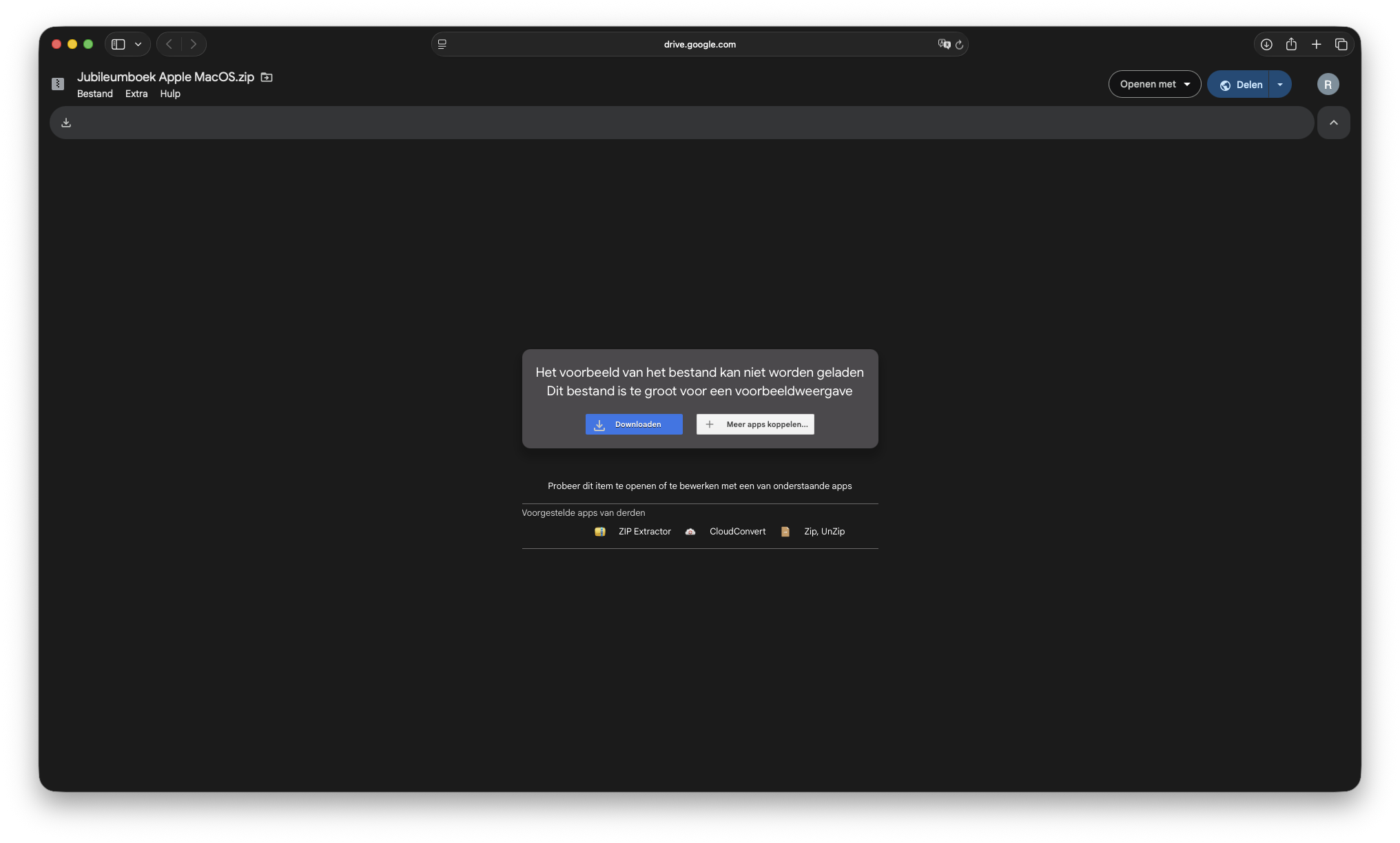Collapse the toolbar with chevron up
This screenshot has width=1400, height=843.
click(1333, 123)
